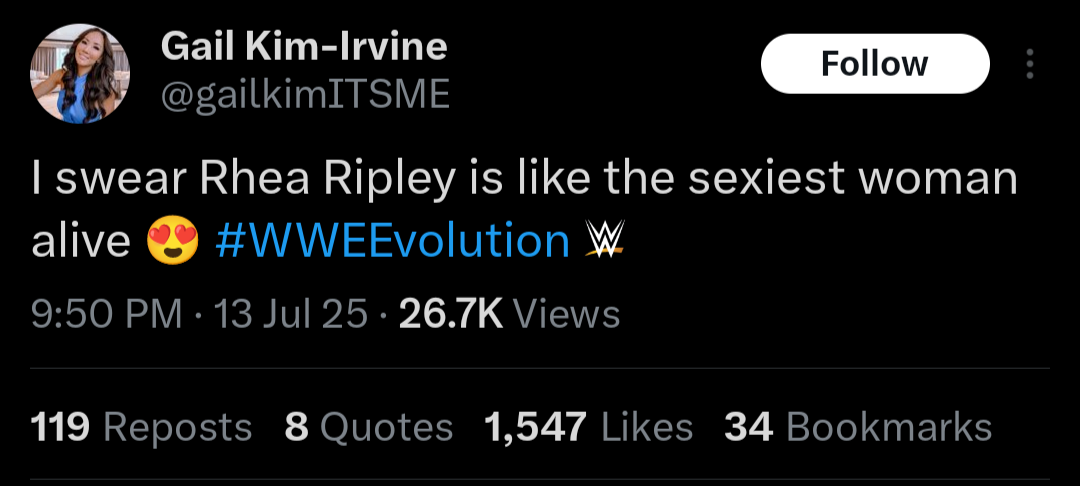Image resolution: width=1080 pixels, height=486 pixels.
Task: Open more options three-dot menu
Action: click(1030, 64)
